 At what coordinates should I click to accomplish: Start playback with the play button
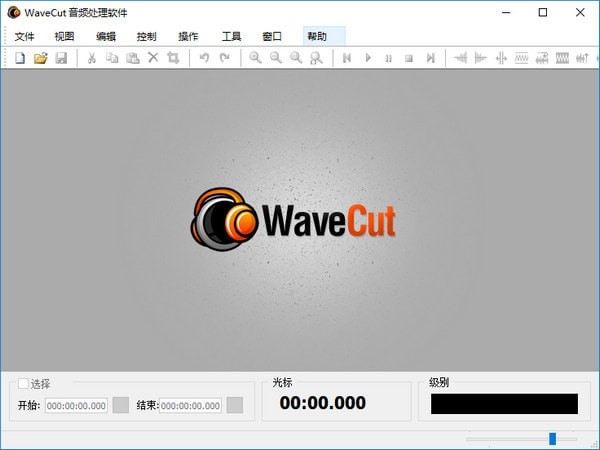coord(368,58)
